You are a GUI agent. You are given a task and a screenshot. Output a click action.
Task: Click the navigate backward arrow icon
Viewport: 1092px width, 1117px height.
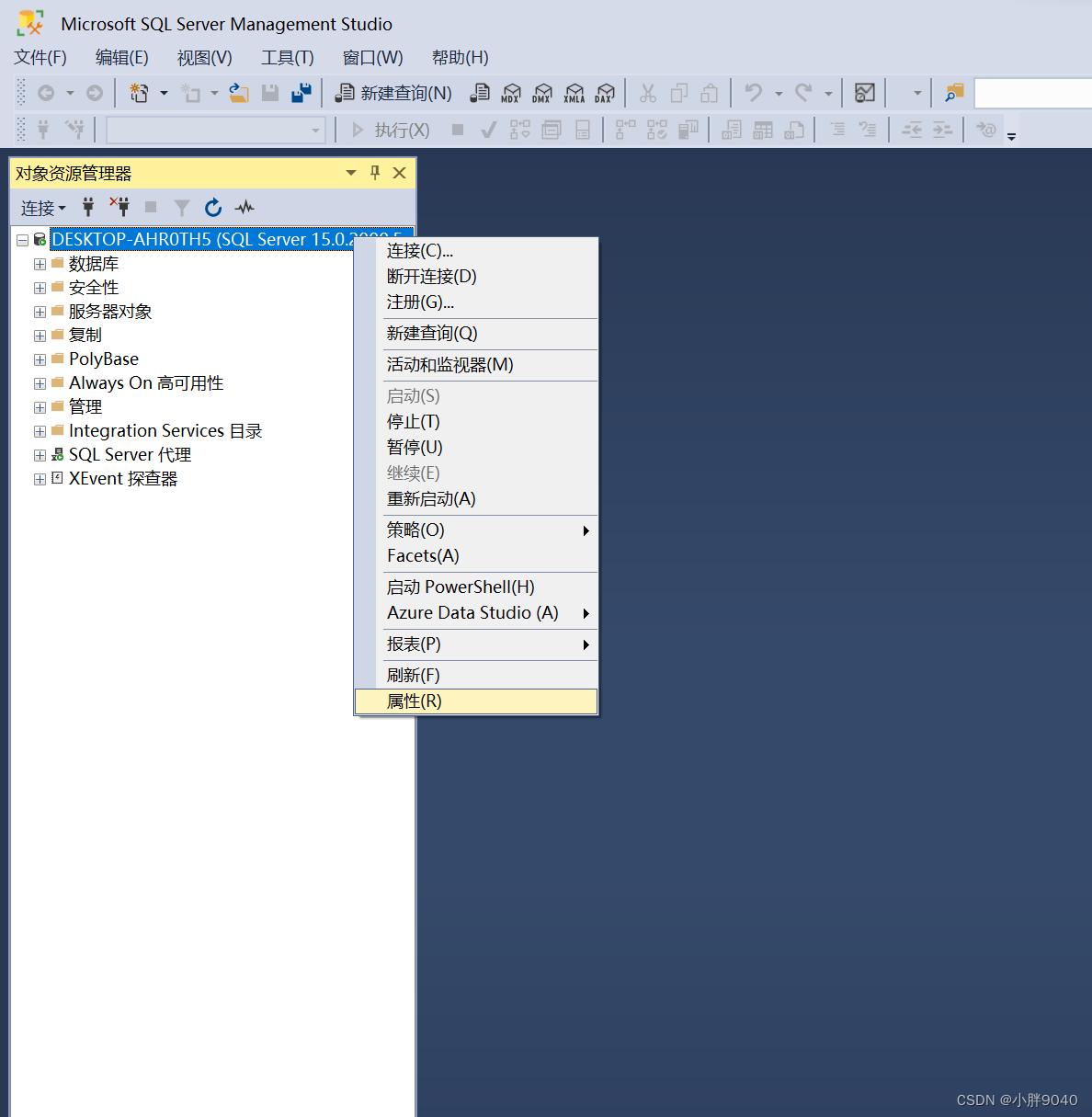coord(46,93)
